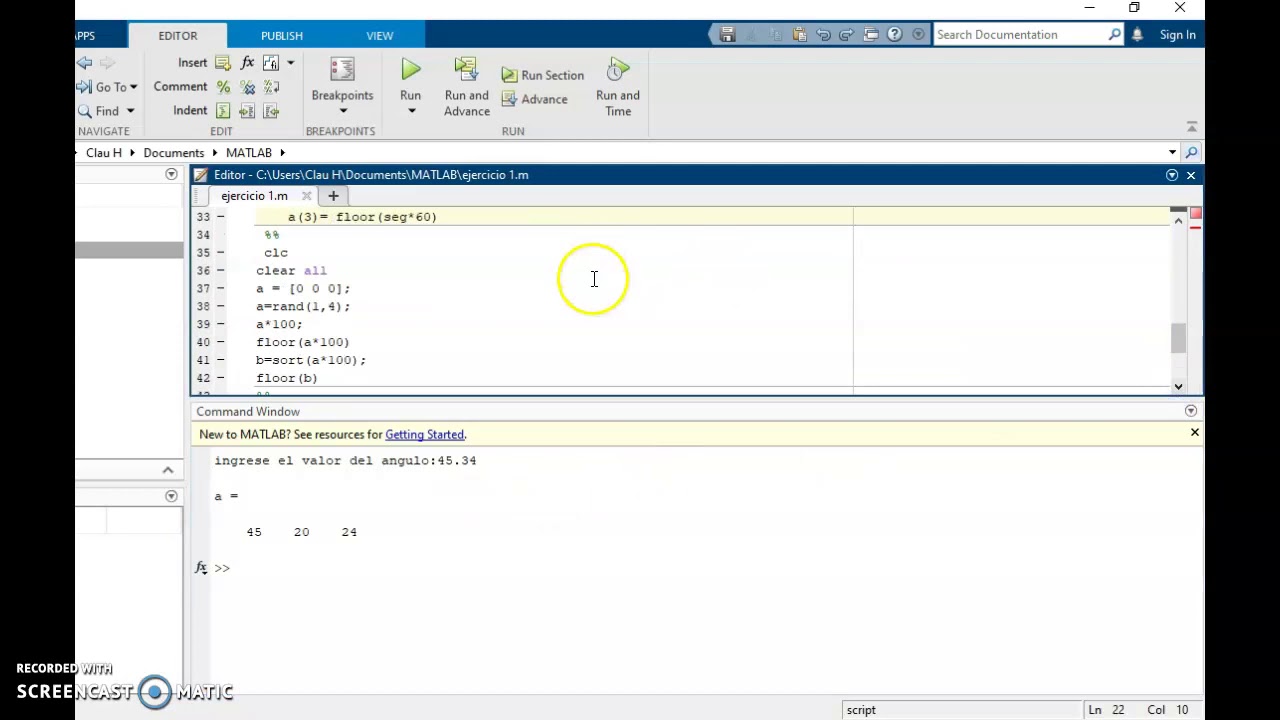
Task: Click code line b=sort(a*100);
Action: coord(311,361)
